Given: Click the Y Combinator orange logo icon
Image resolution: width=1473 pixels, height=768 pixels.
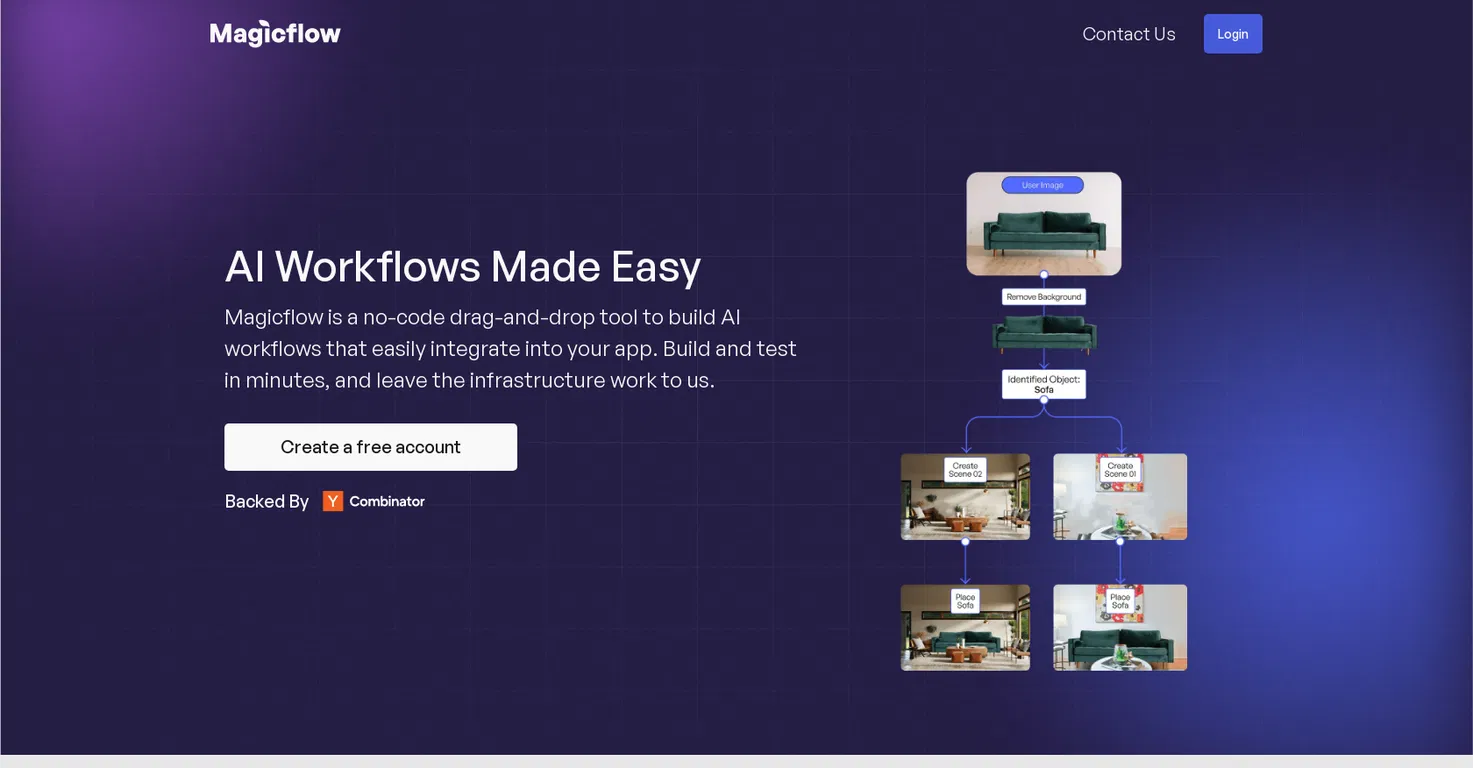Looking at the screenshot, I should [x=333, y=501].
